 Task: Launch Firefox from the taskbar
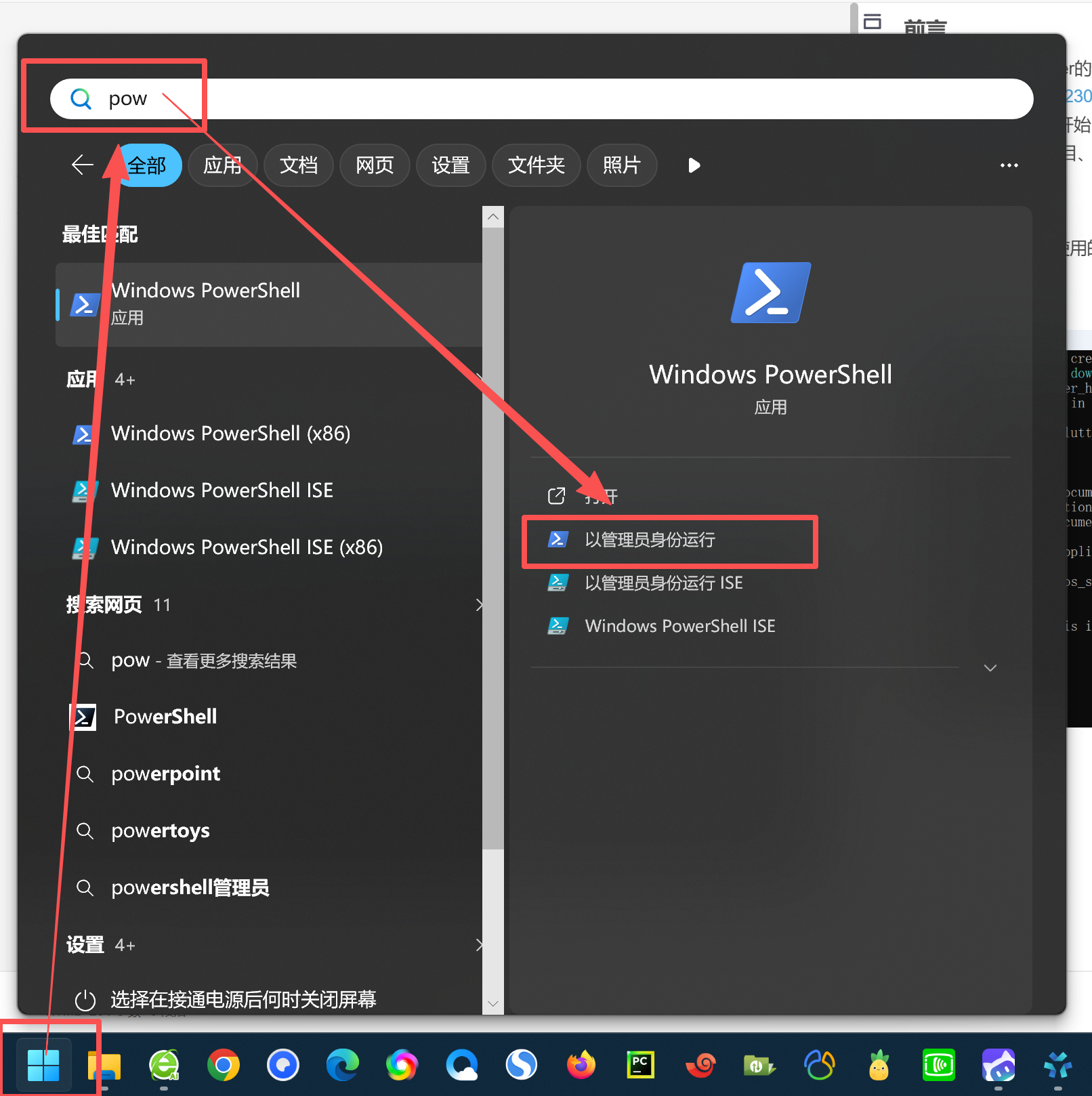point(581,1066)
